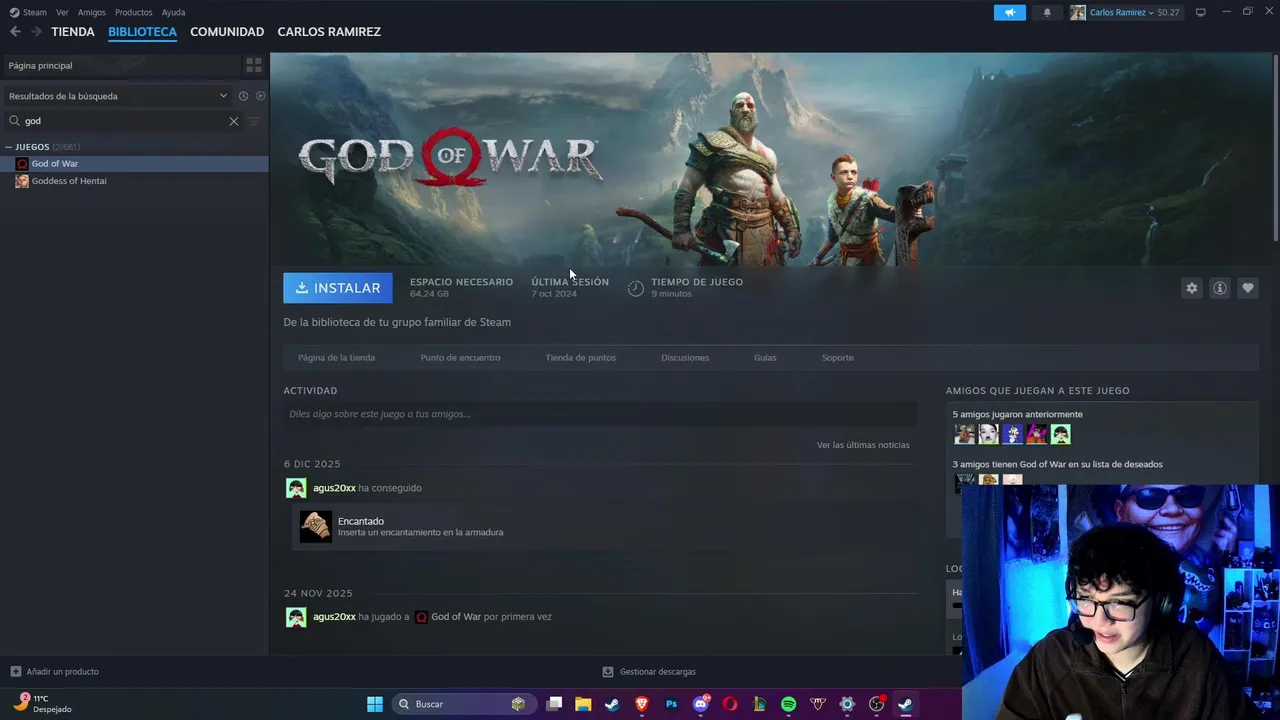Open Windows Start menu
This screenshot has width=1280, height=720.
tap(375, 704)
